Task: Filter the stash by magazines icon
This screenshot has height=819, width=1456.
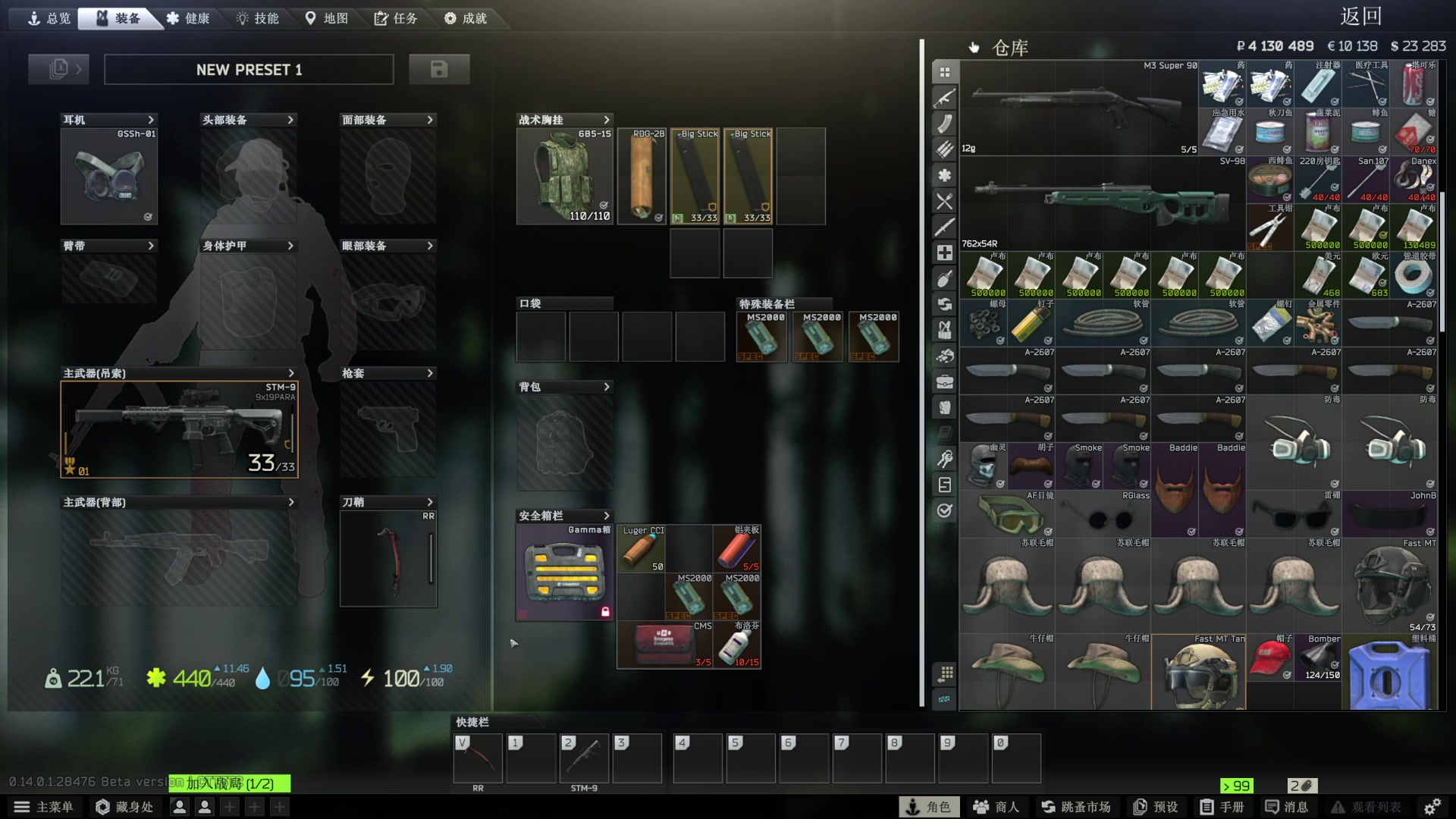Action: coord(945,124)
